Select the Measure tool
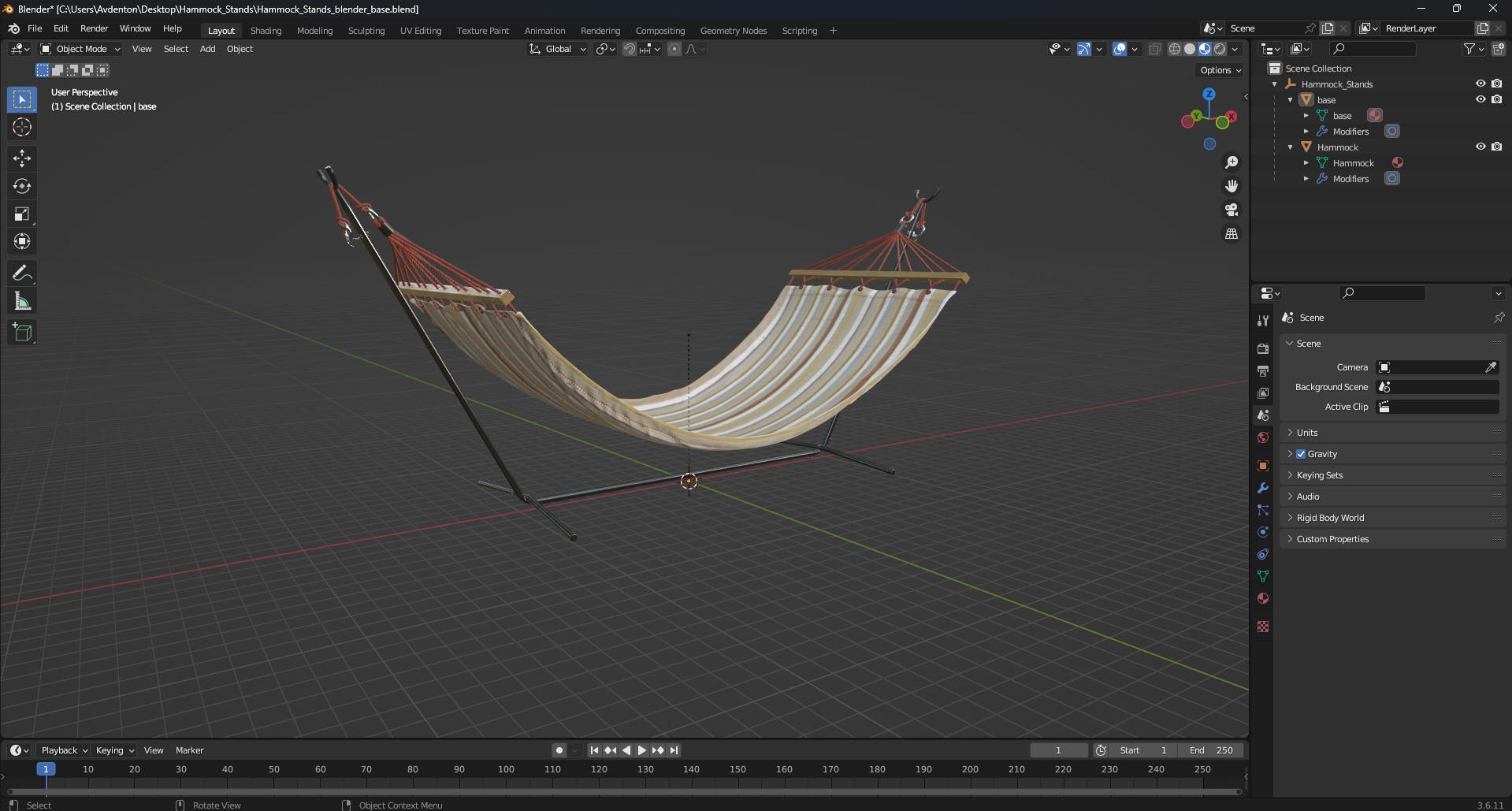 (22, 301)
